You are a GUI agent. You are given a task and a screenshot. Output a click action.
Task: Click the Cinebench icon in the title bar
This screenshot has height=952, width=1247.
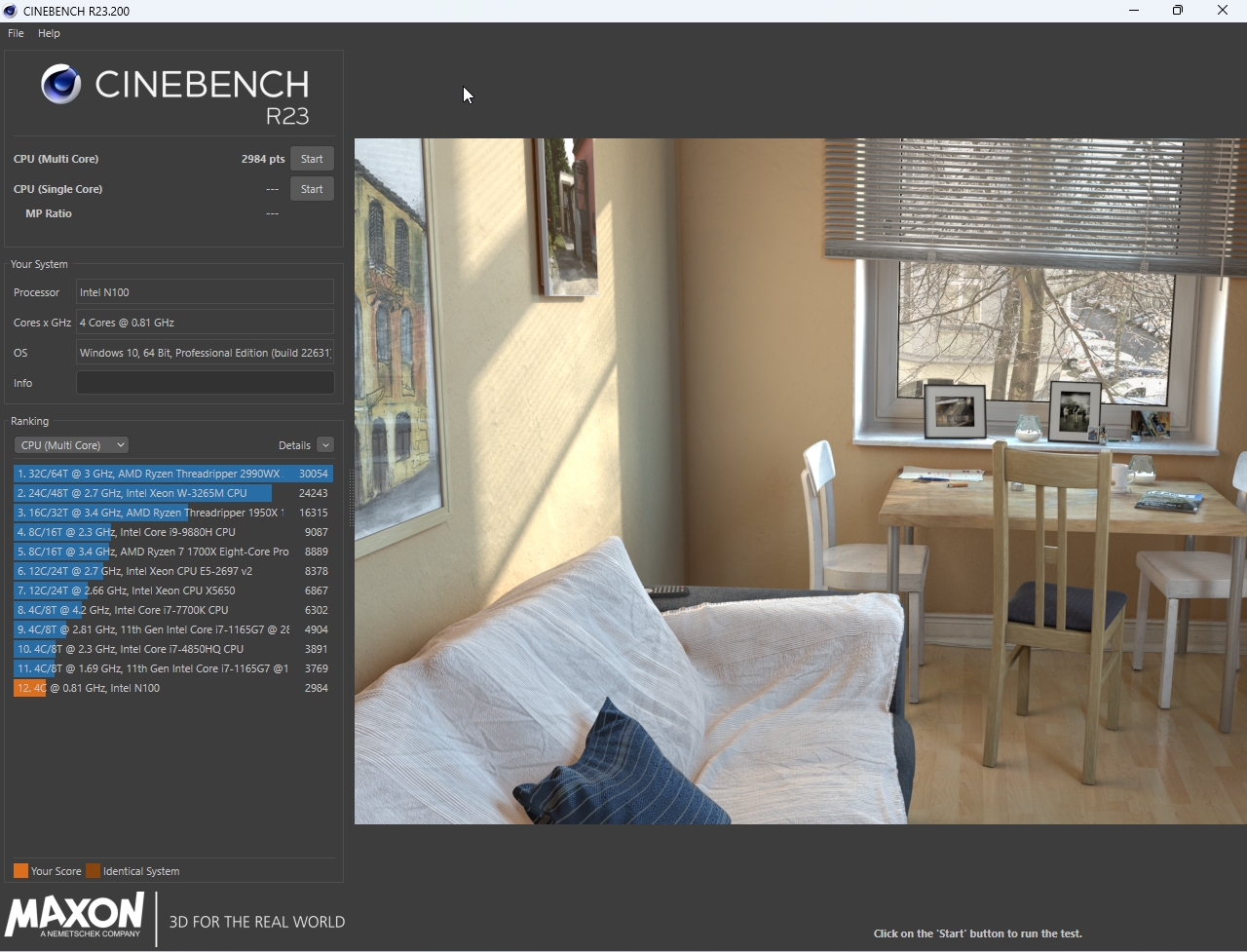point(11,11)
